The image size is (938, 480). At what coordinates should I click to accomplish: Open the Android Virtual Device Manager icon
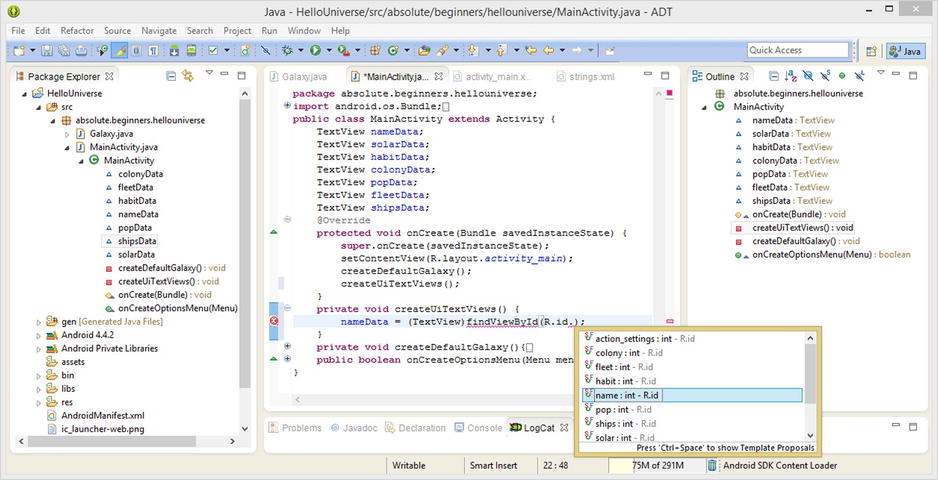(191, 51)
